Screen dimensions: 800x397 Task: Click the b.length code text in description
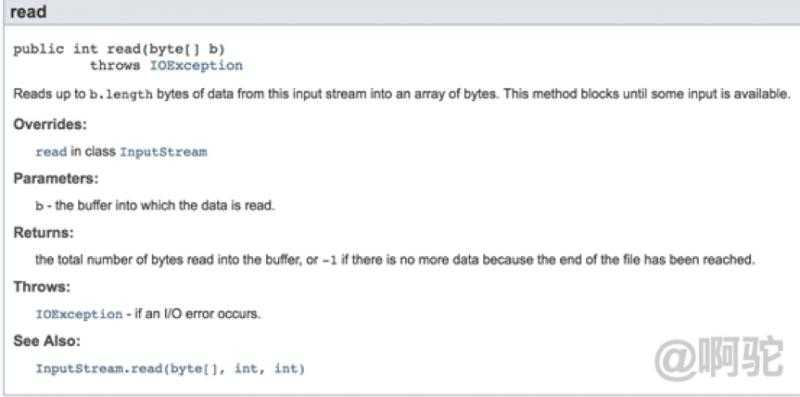(x=121, y=95)
